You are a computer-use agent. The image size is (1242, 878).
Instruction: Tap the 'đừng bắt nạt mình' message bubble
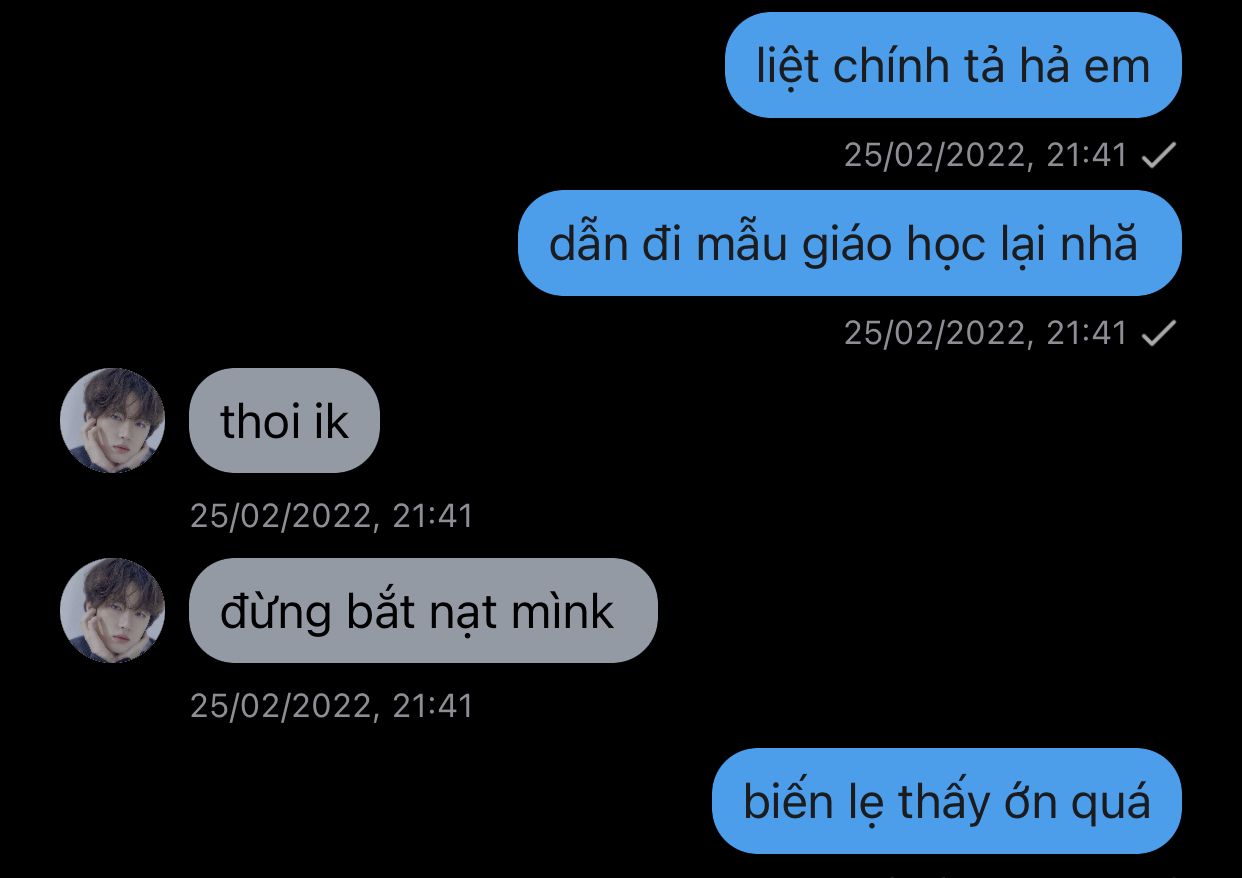click(423, 610)
